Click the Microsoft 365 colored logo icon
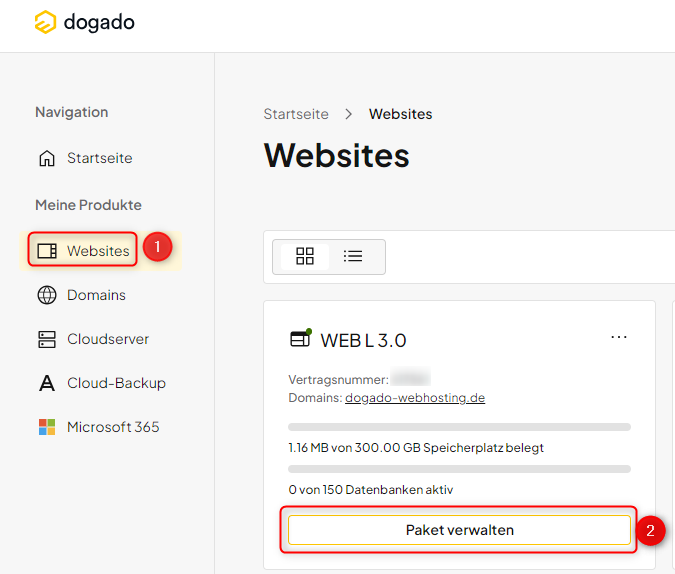The image size is (675, 574). click(47, 427)
